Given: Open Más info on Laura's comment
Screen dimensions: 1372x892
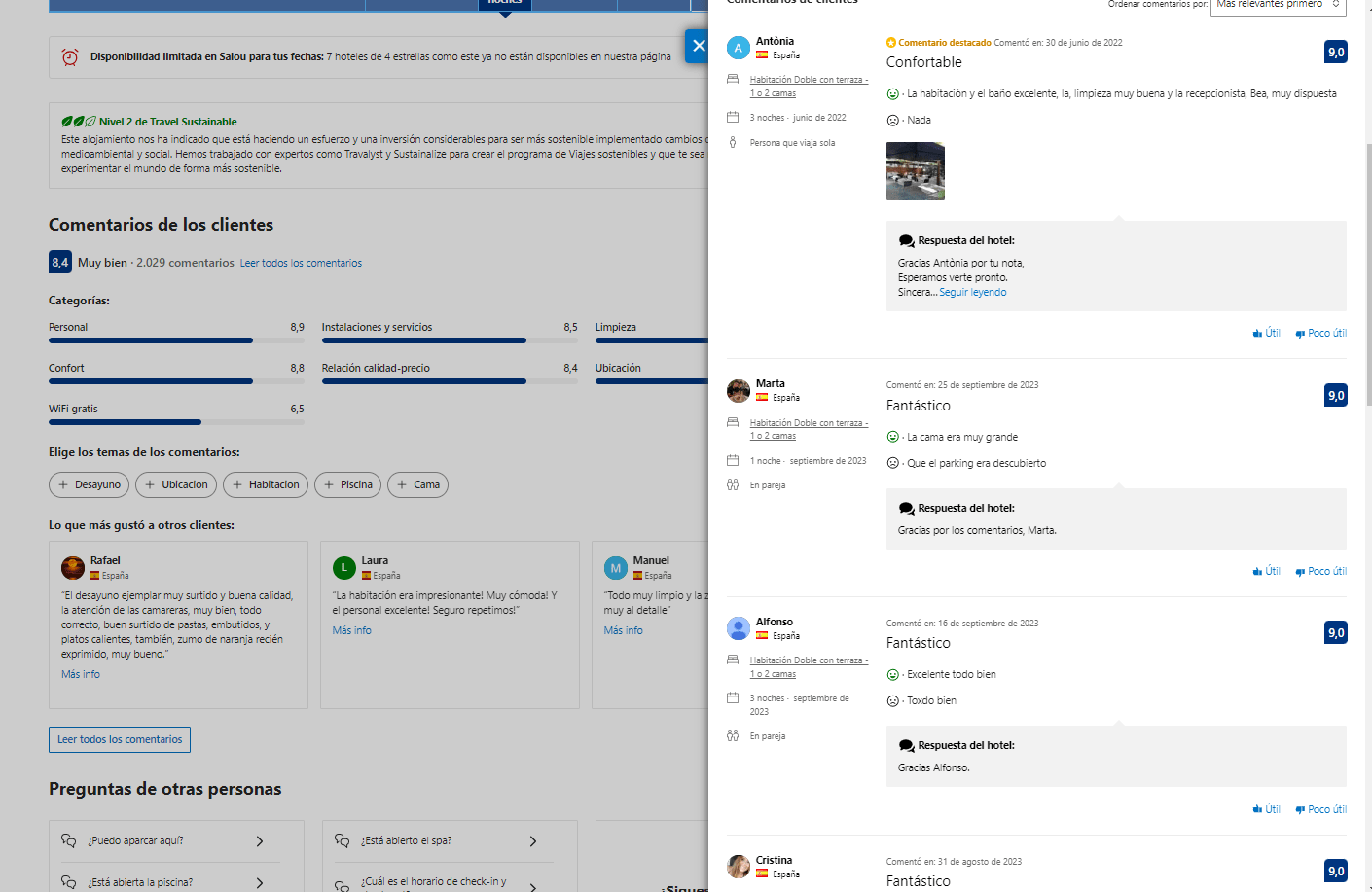Looking at the screenshot, I should [x=351, y=630].
